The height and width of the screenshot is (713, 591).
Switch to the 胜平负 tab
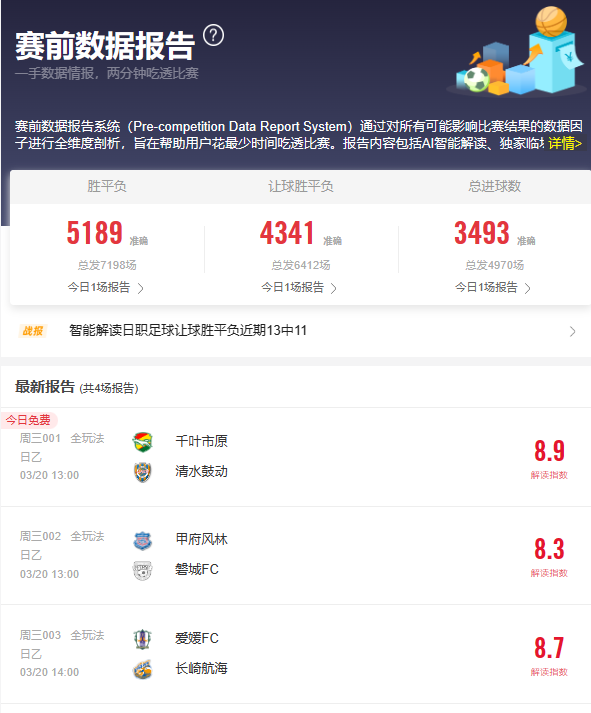coord(107,186)
